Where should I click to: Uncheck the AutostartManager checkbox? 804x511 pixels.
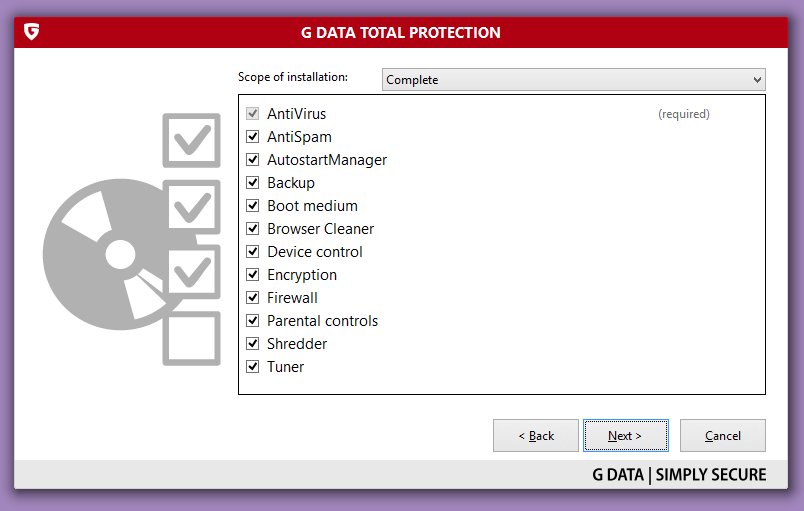tap(253, 160)
